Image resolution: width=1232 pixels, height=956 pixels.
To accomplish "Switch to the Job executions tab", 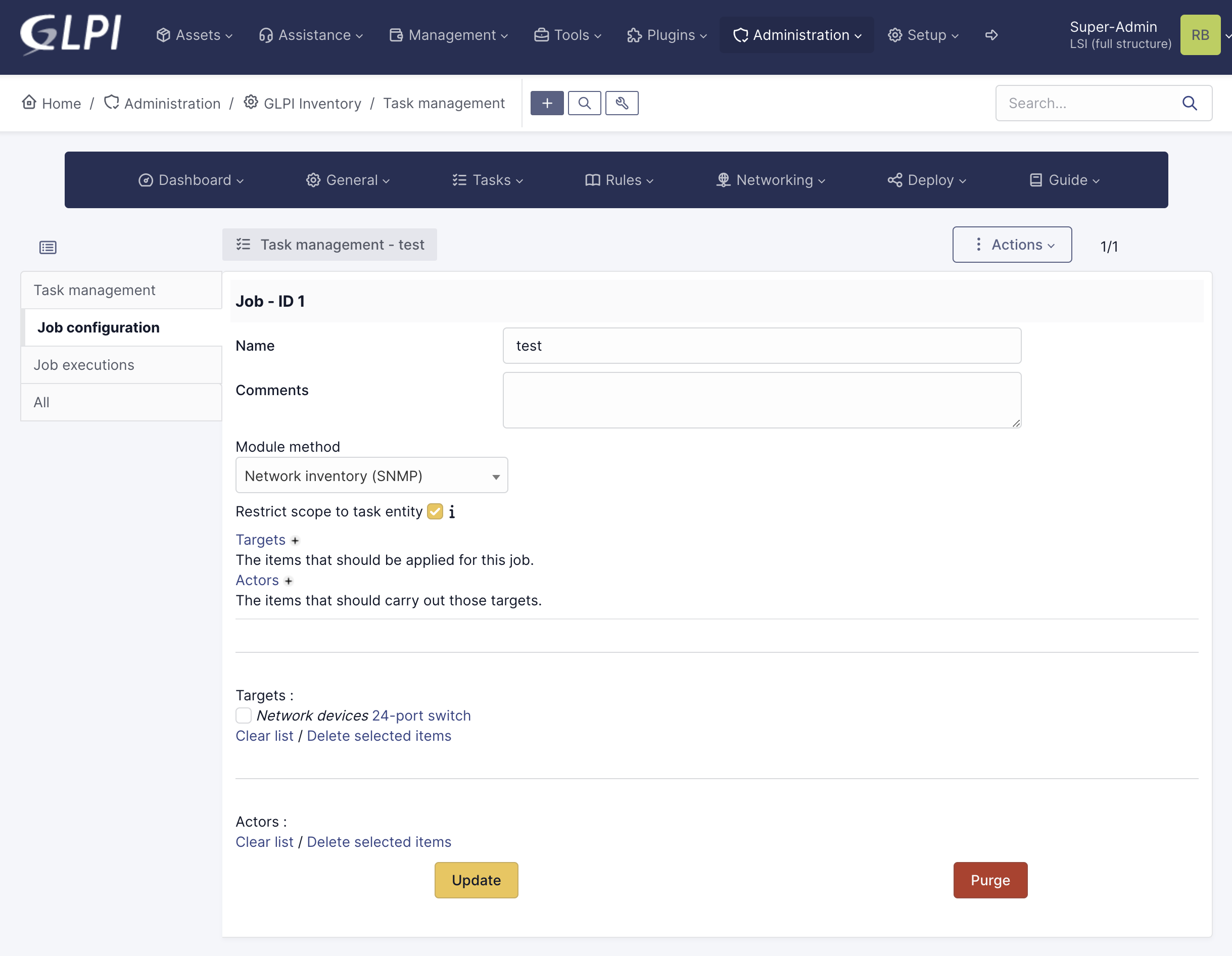I will coord(84,365).
